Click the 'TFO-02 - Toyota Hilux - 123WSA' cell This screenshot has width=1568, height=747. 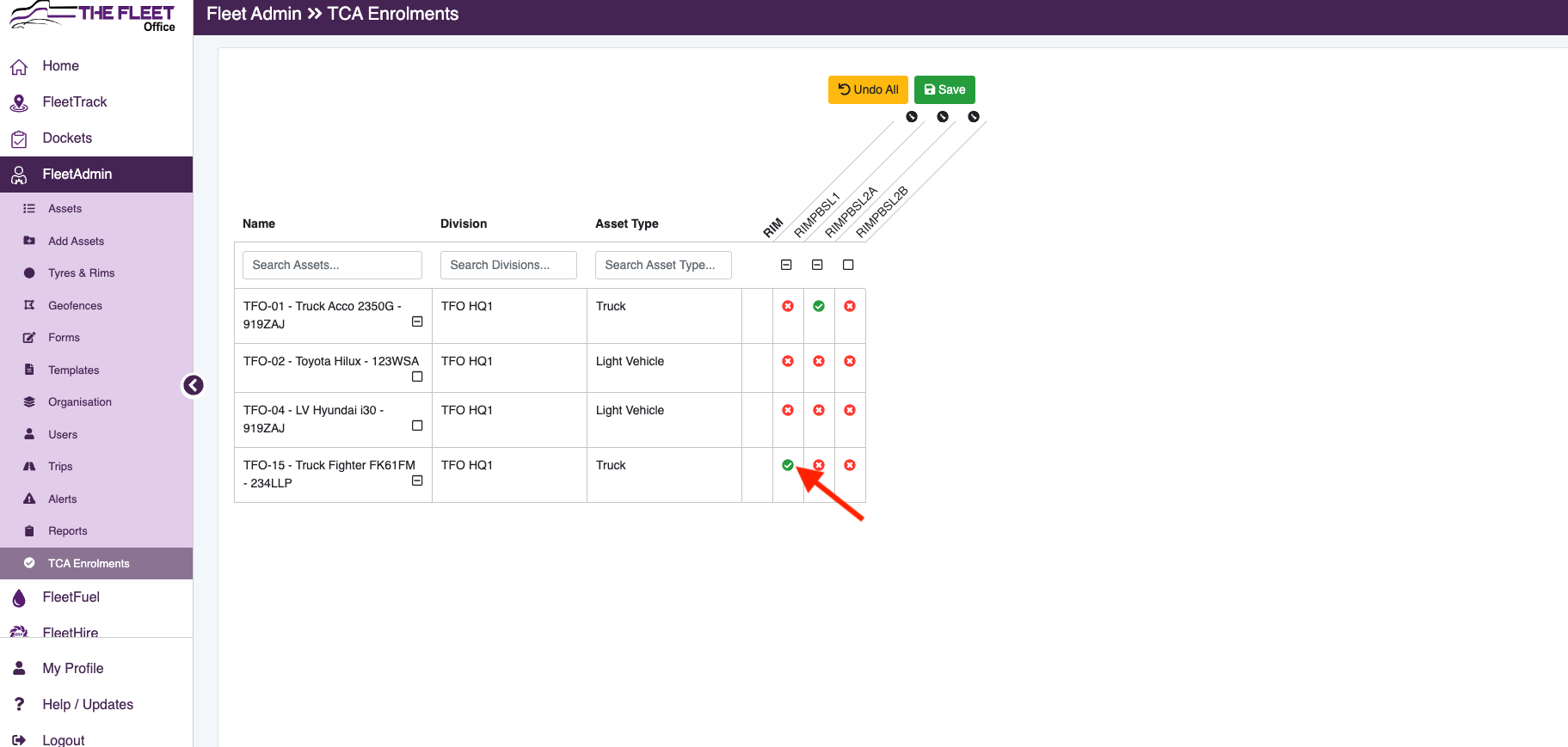333,368
